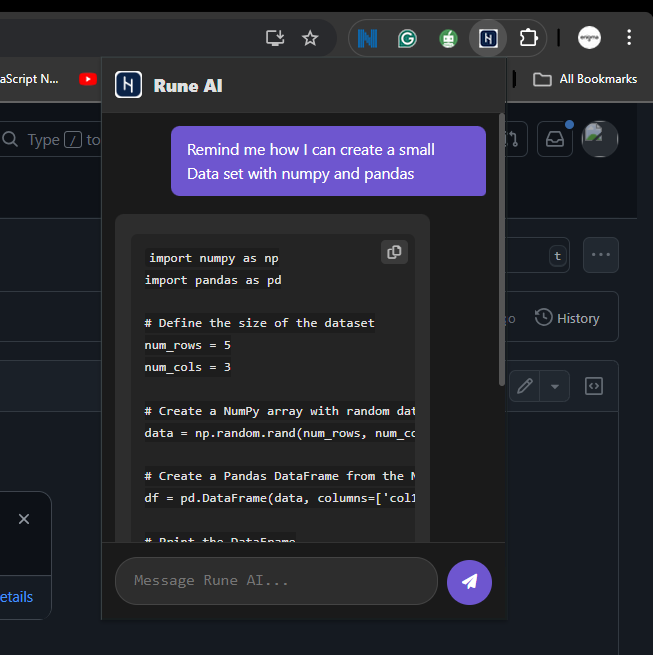Copy the code block with the copy icon
The height and width of the screenshot is (655, 653).
[x=394, y=252]
